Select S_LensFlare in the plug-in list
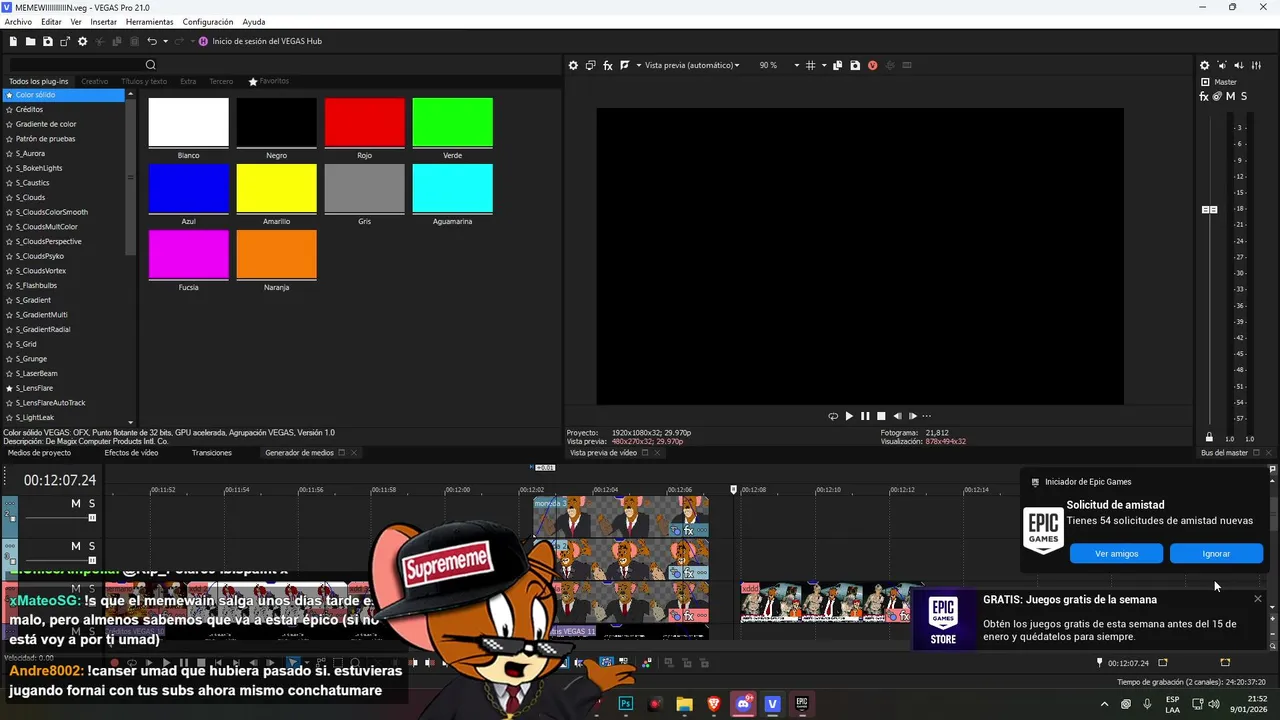Image resolution: width=1280 pixels, height=720 pixels. 34,388
